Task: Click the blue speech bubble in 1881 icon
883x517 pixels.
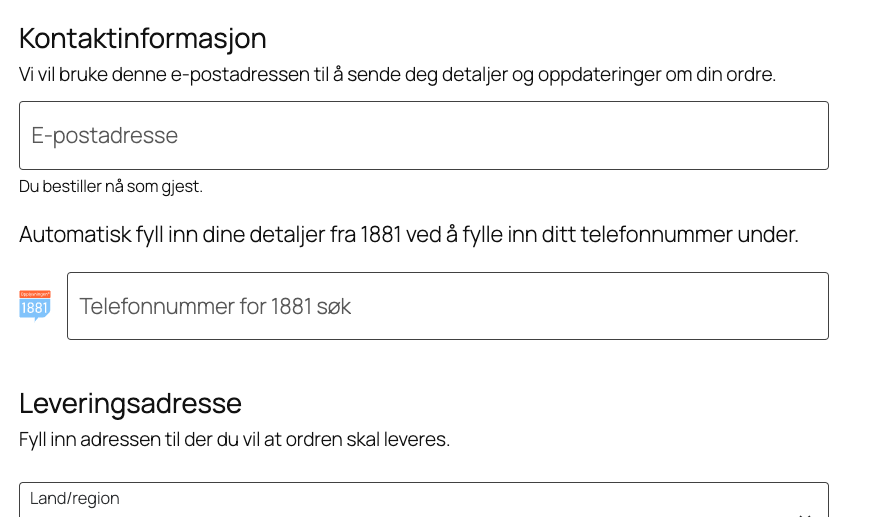Action: [x=34, y=309]
